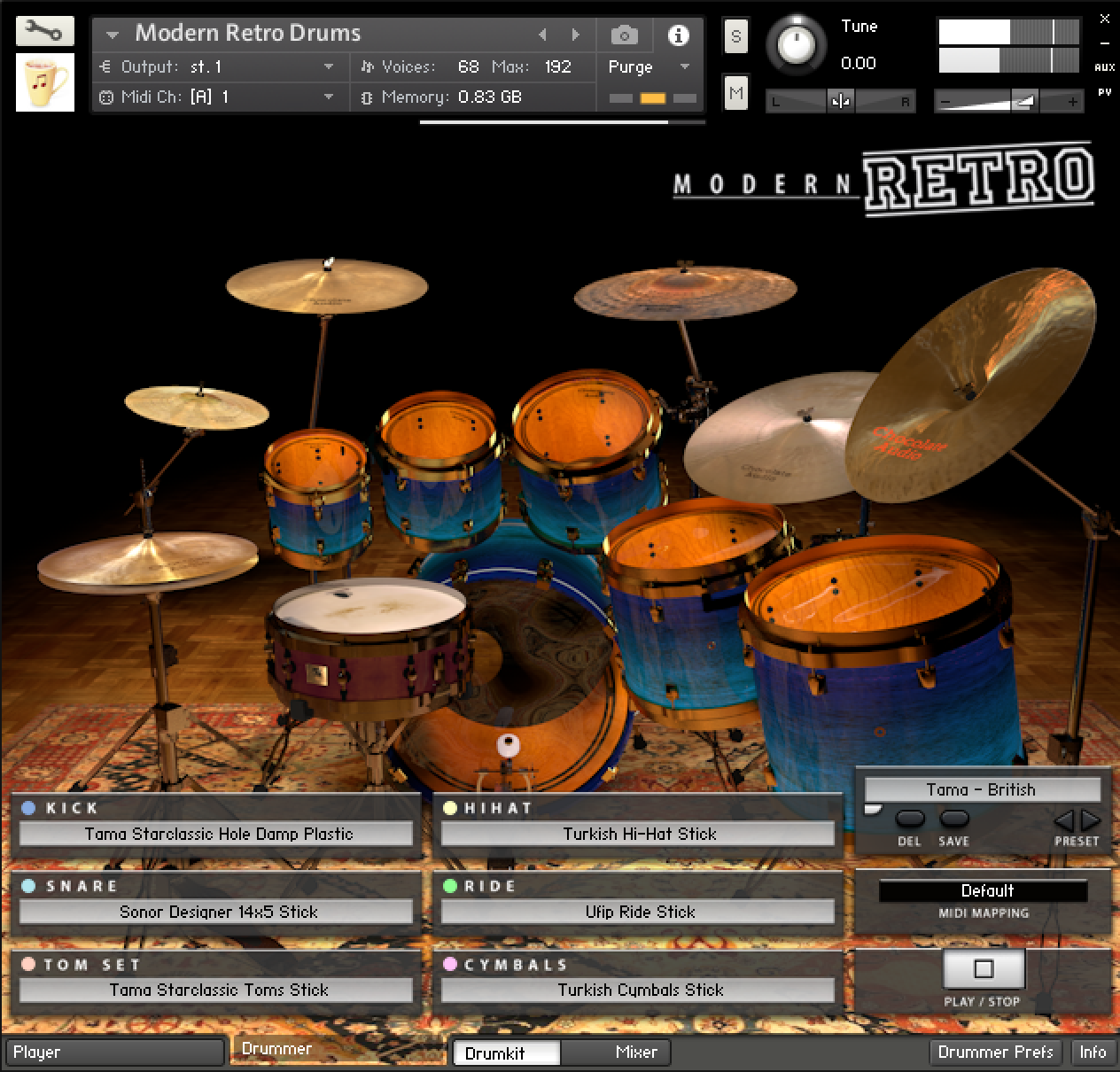The image size is (1120, 1072).
Task: Select the previous preset arrow
Action: pos(1064,820)
